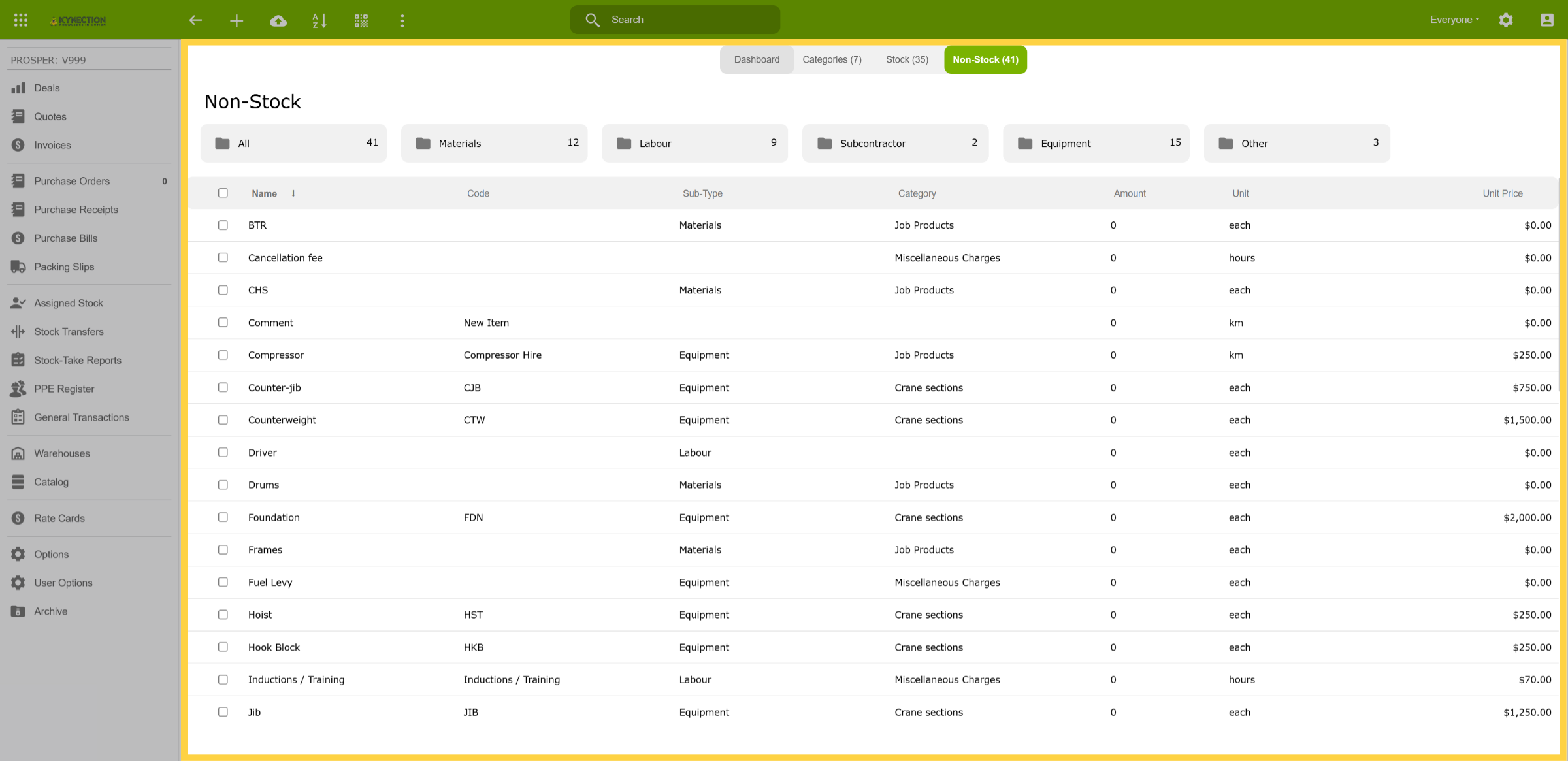Filter by the Labour folder
The width and height of the screenshot is (1568, 761).
point(694,143)
